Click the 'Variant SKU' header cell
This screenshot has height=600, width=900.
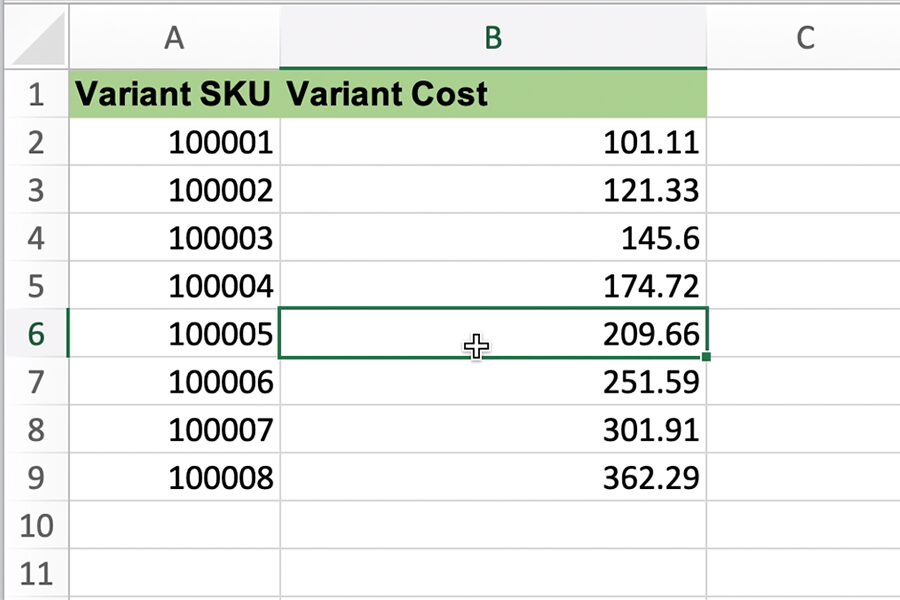point(174,94)
